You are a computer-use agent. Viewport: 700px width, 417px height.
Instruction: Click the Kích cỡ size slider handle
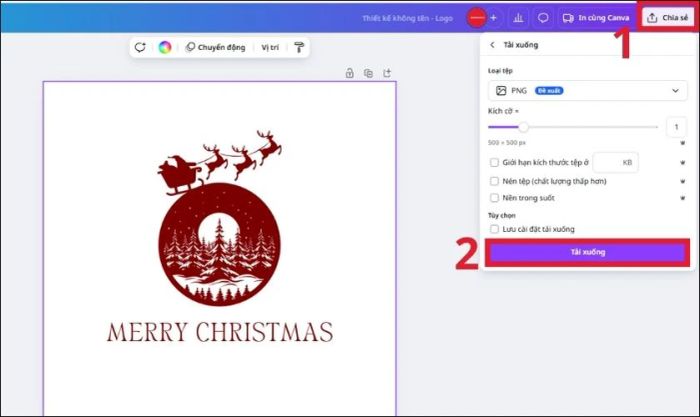pyautogui.click(x=523, y=127)
